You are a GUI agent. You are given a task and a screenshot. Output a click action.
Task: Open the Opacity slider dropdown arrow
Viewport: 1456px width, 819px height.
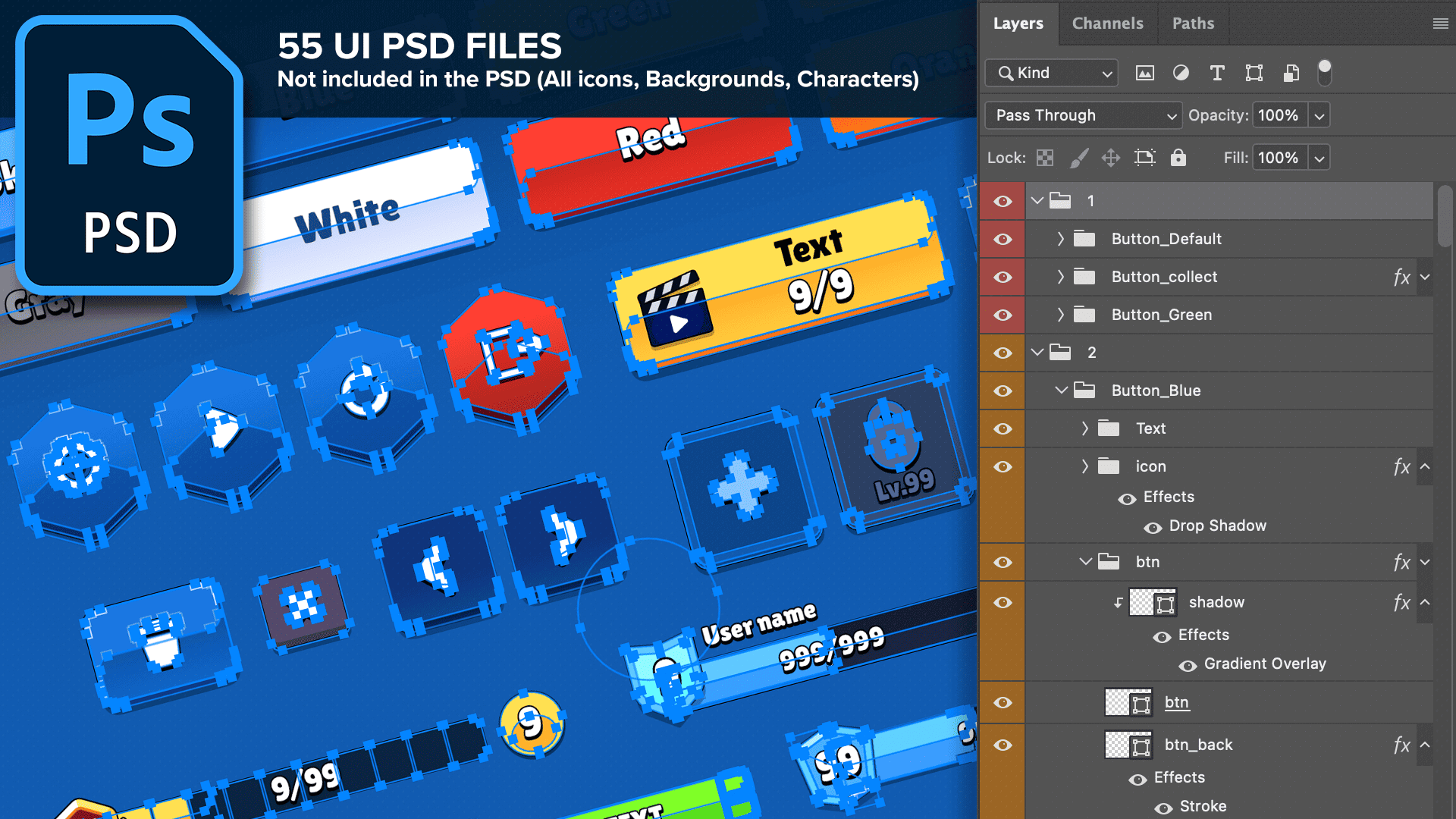pos(1319,116)
